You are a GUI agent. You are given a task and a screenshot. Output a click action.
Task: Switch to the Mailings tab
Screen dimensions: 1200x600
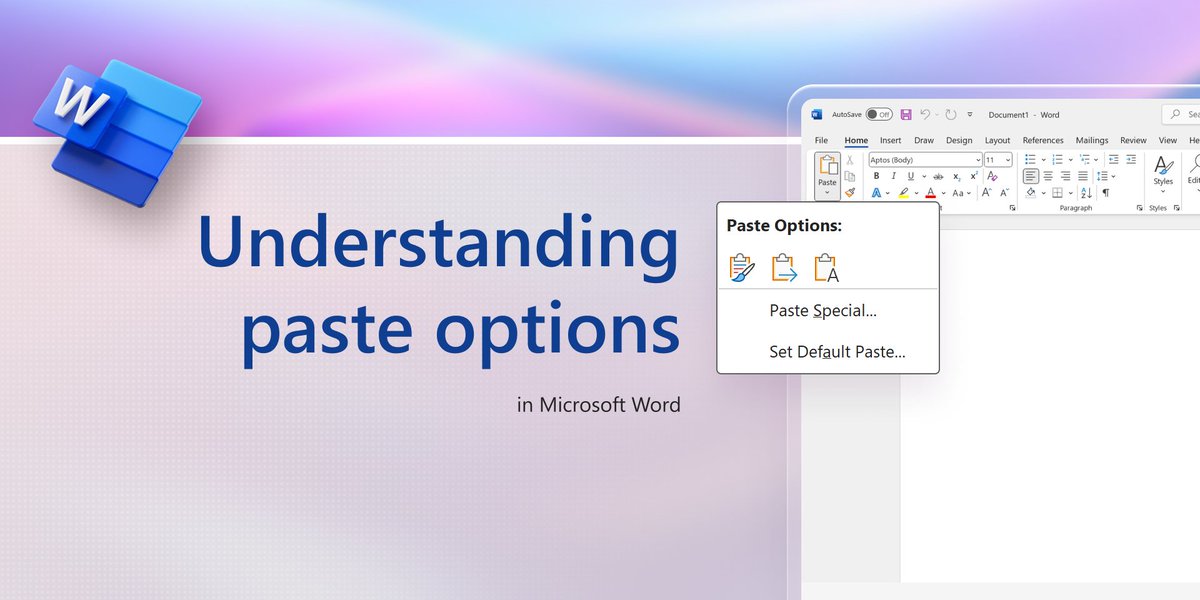[x=1092, y=141]
